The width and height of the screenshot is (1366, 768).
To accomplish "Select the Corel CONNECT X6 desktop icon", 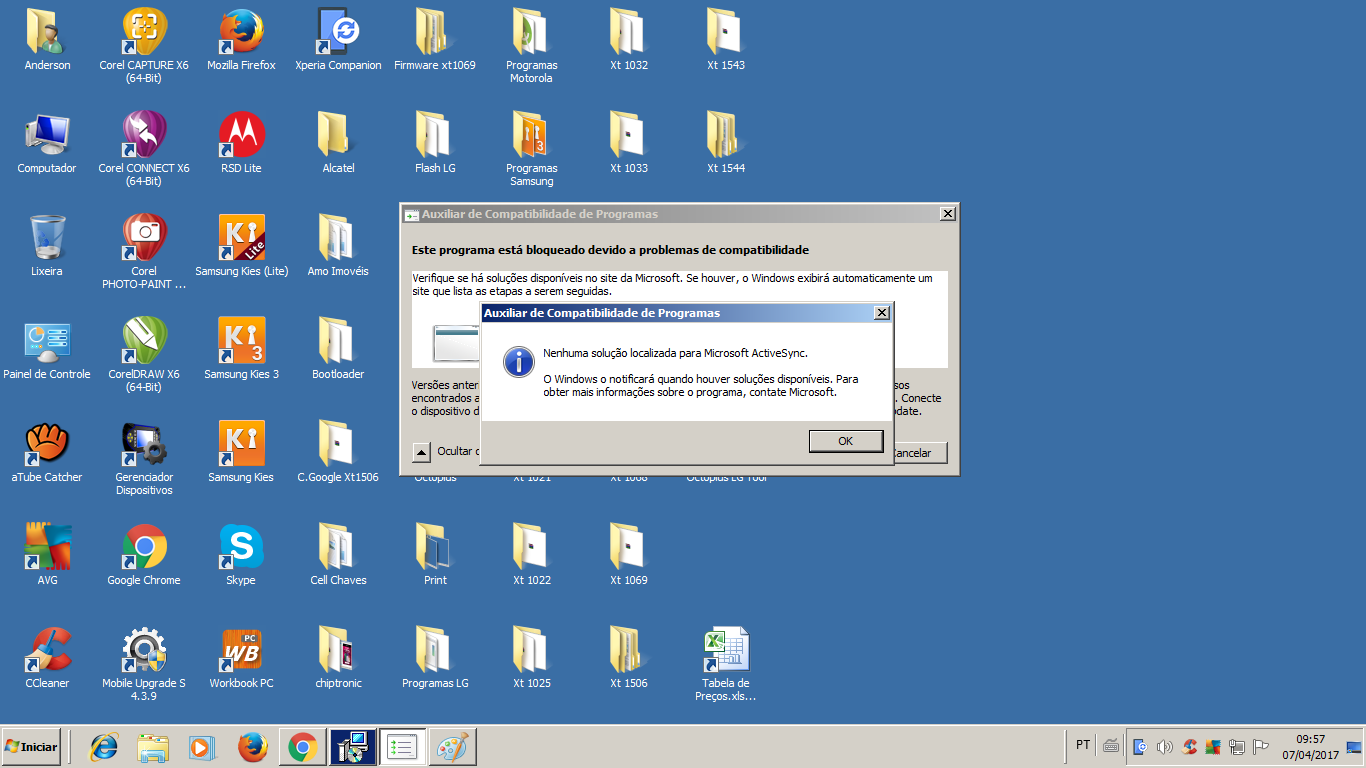I will click(144, 148).
